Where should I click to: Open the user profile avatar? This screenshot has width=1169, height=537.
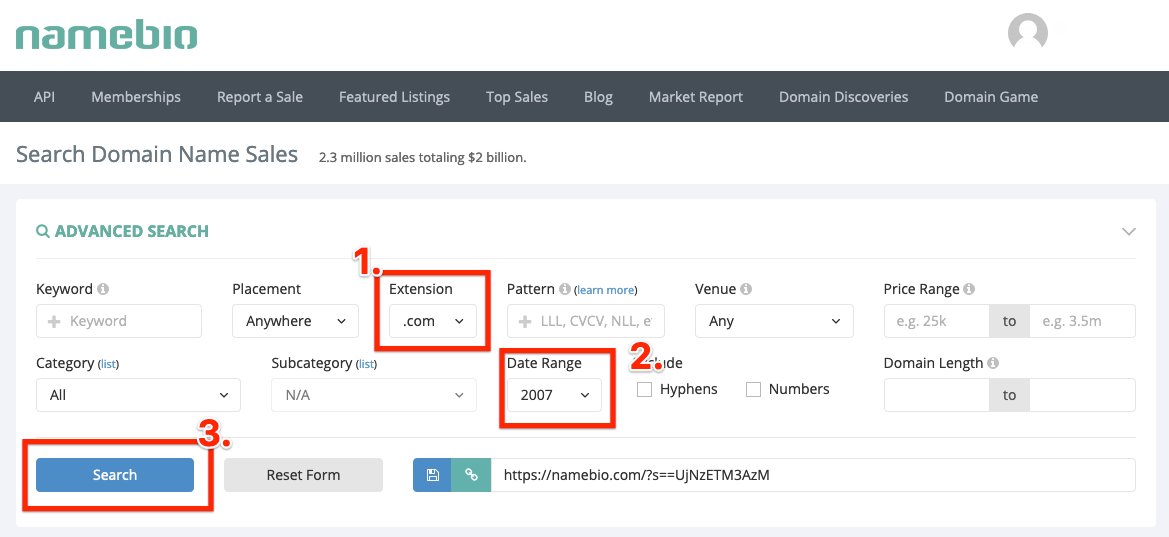[1027, 33]
